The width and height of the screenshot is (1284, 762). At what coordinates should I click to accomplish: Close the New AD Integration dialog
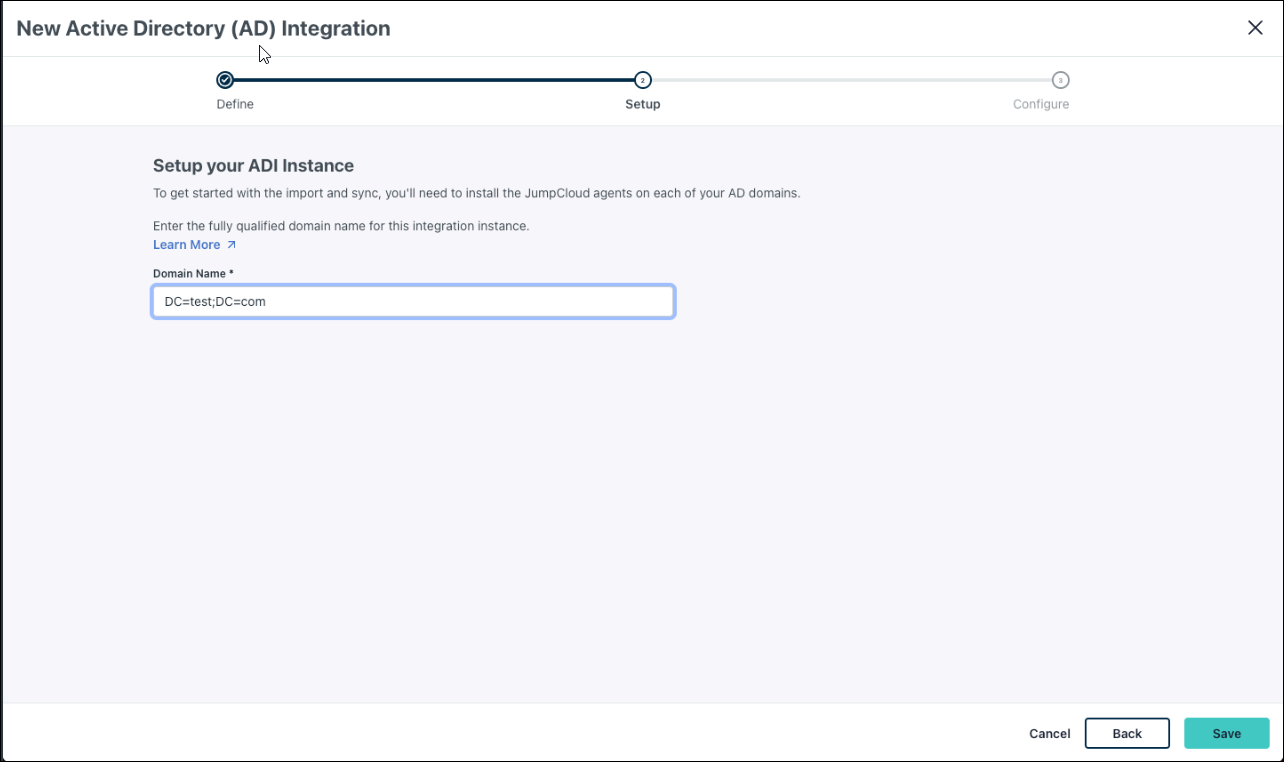(x=1255, y=28)
